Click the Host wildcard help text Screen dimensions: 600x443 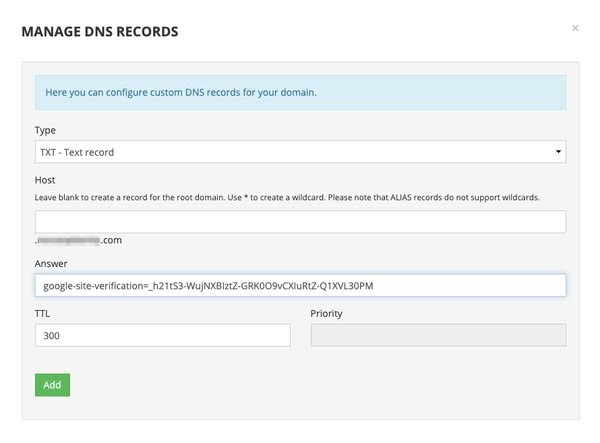coord(287,197)
